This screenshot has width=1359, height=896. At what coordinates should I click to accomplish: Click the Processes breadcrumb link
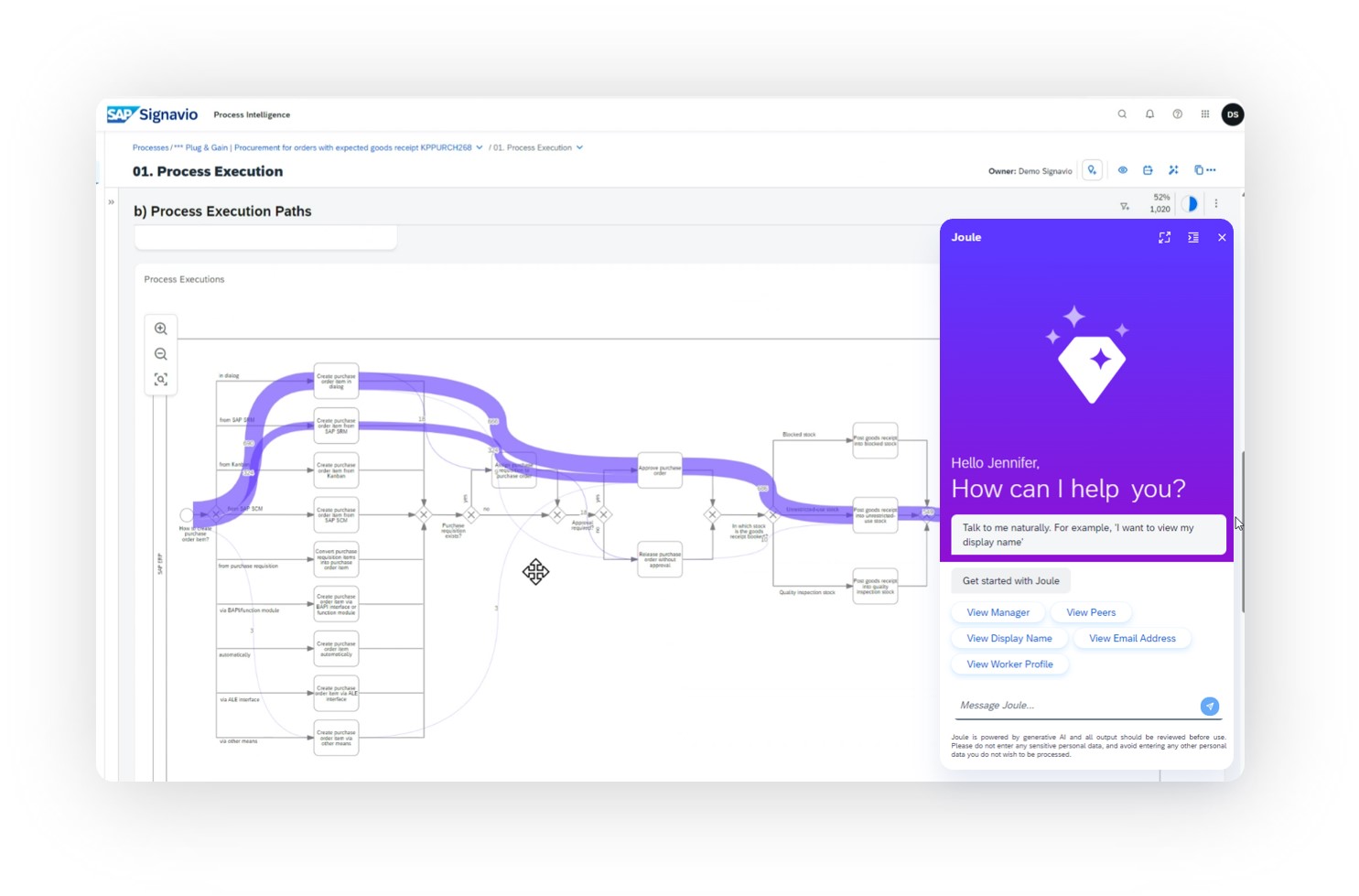pos(150,147)
